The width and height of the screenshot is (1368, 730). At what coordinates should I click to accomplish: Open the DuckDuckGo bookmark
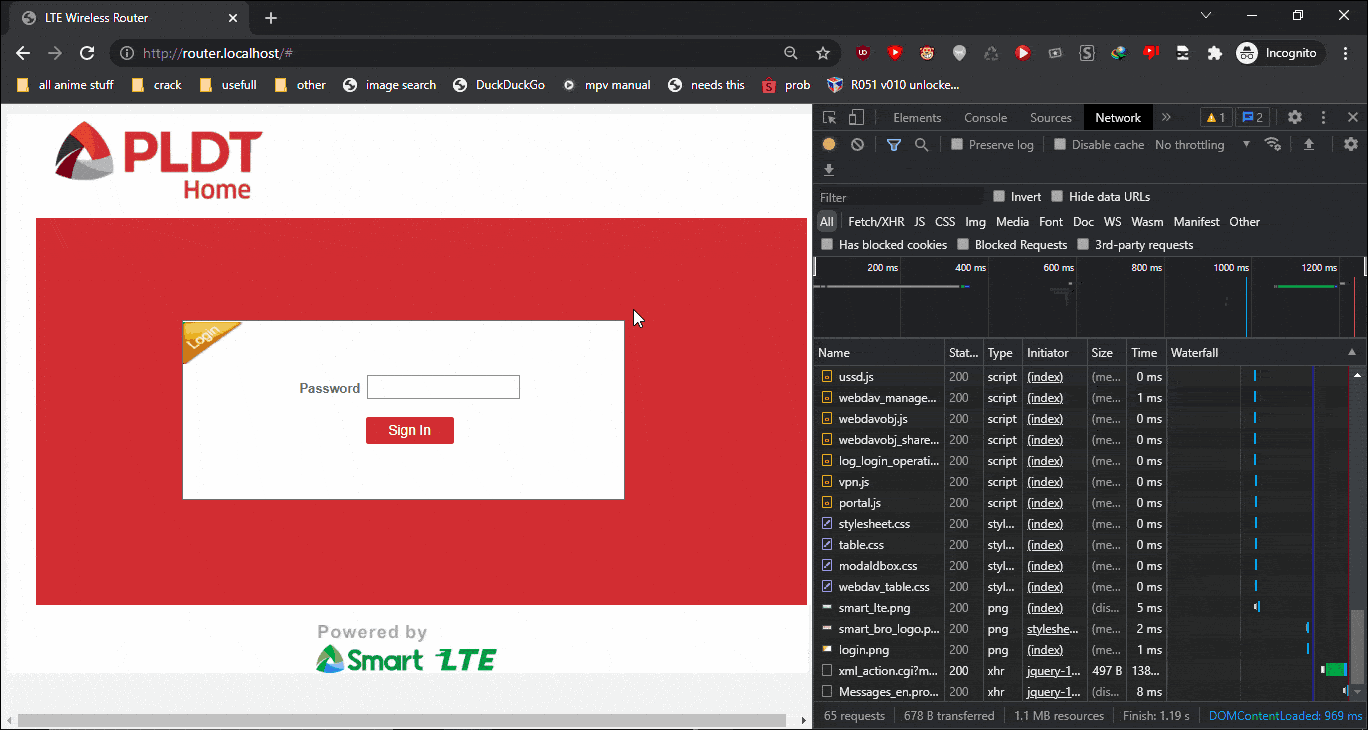click(x=499, y=85)
